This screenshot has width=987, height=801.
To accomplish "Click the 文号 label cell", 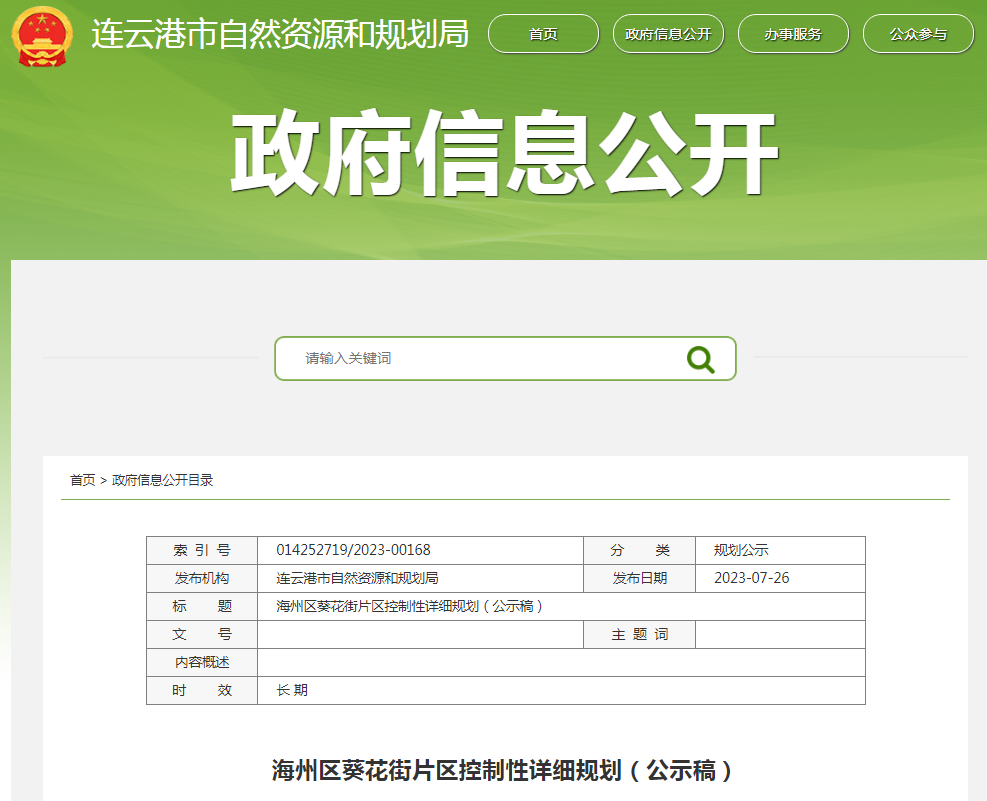I will pyautogui.click(x=202, y=634).
